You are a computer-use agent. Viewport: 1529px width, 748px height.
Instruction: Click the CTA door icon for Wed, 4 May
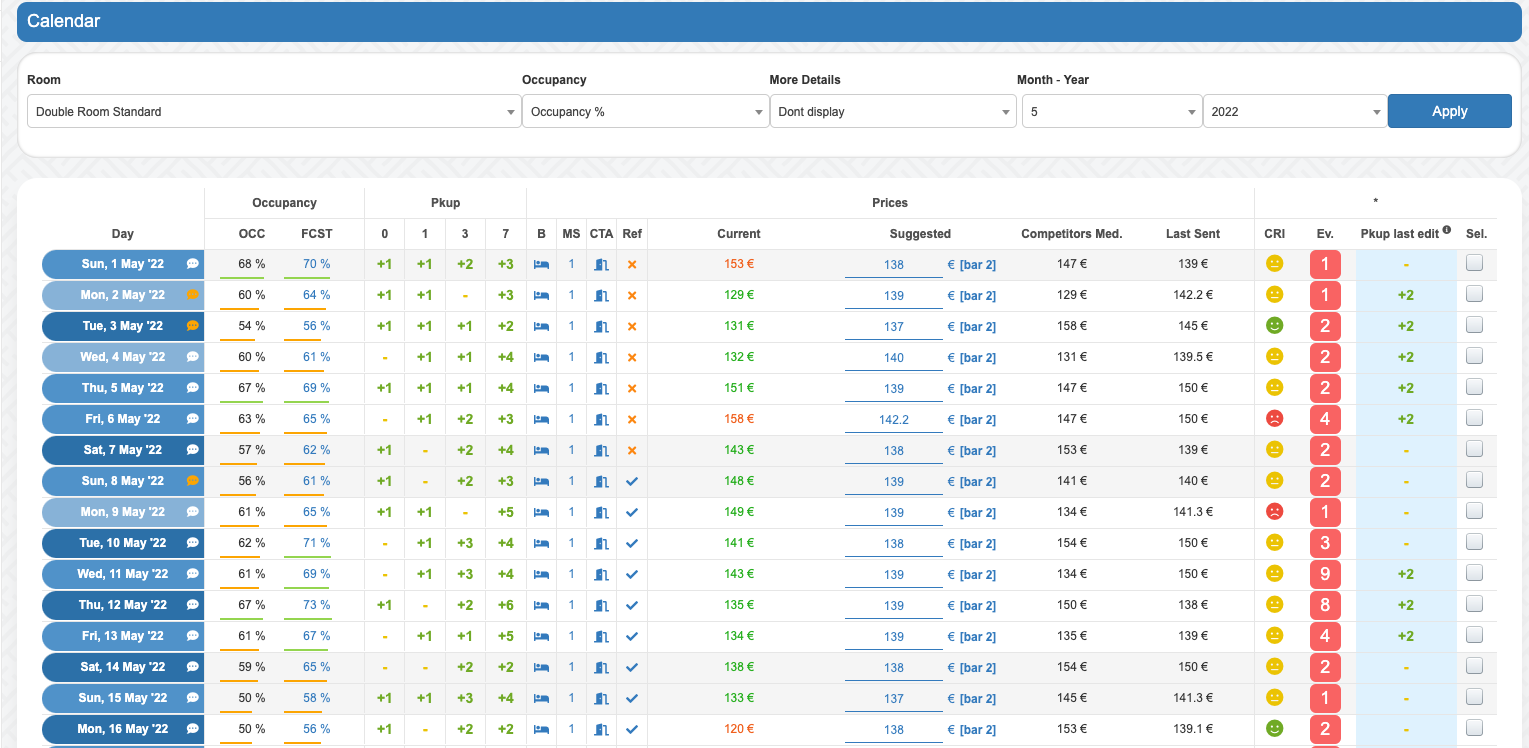(601, 358)
